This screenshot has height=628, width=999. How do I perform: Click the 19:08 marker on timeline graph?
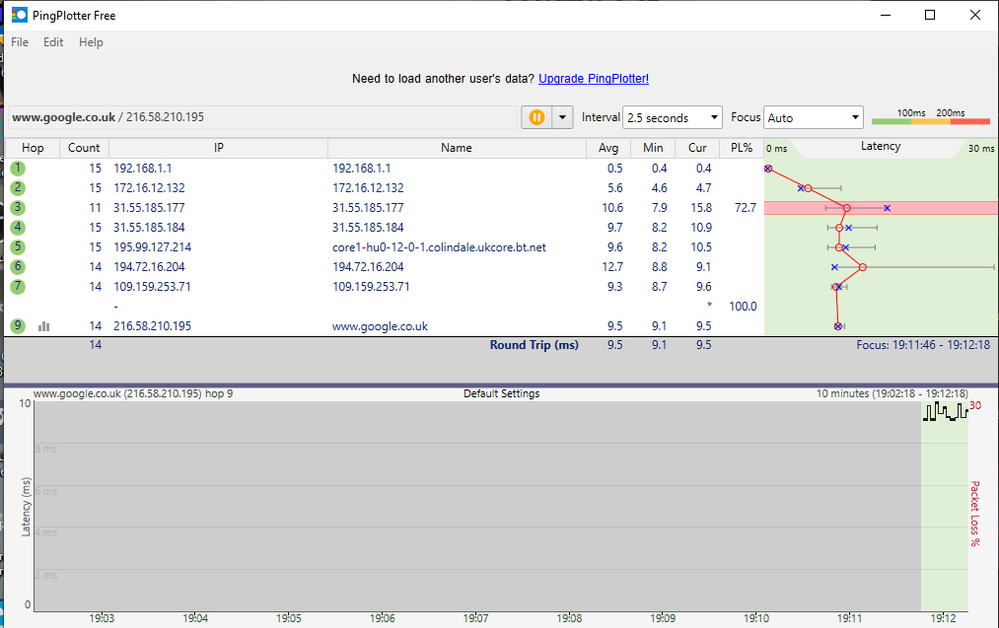(569, 618)
